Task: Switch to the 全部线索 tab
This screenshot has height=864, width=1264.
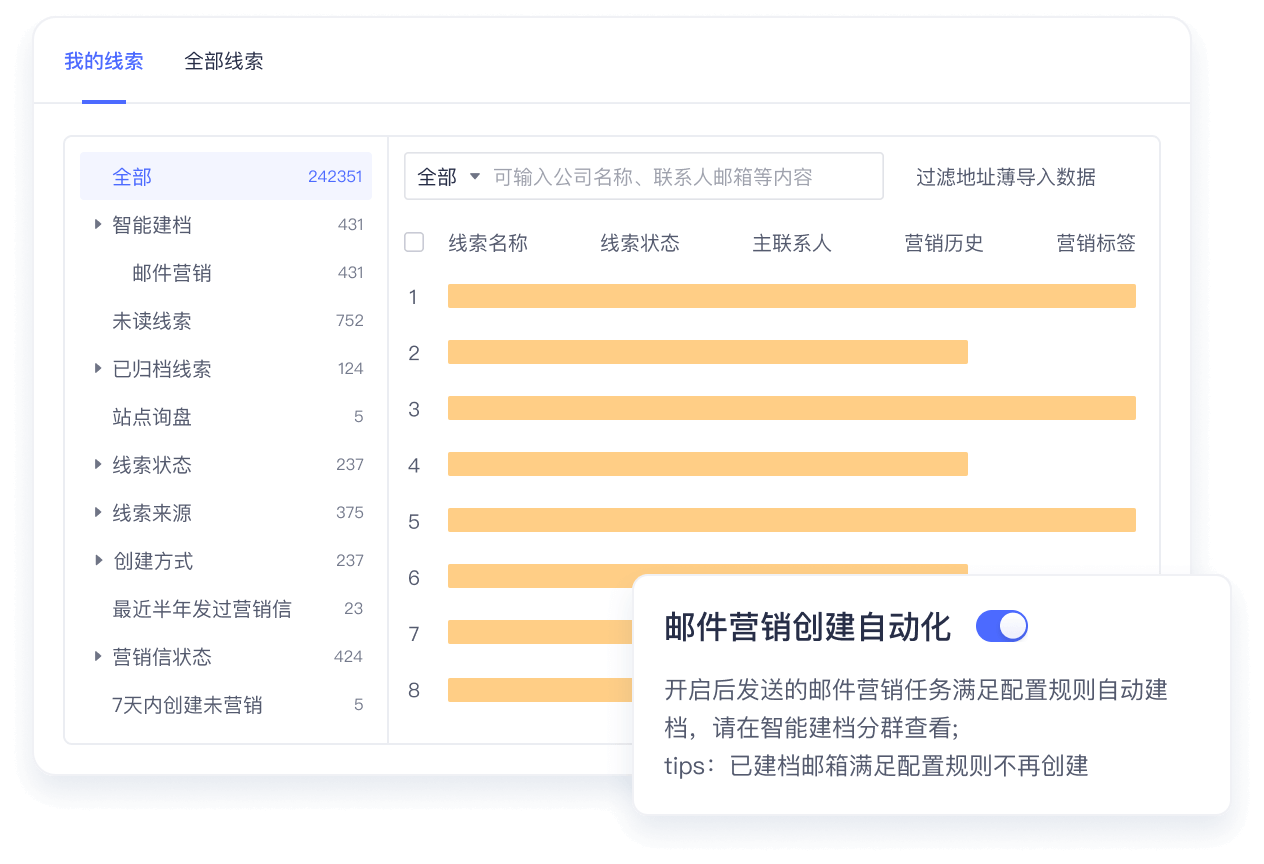Action: pyautogui.click(x=223, y=61)
